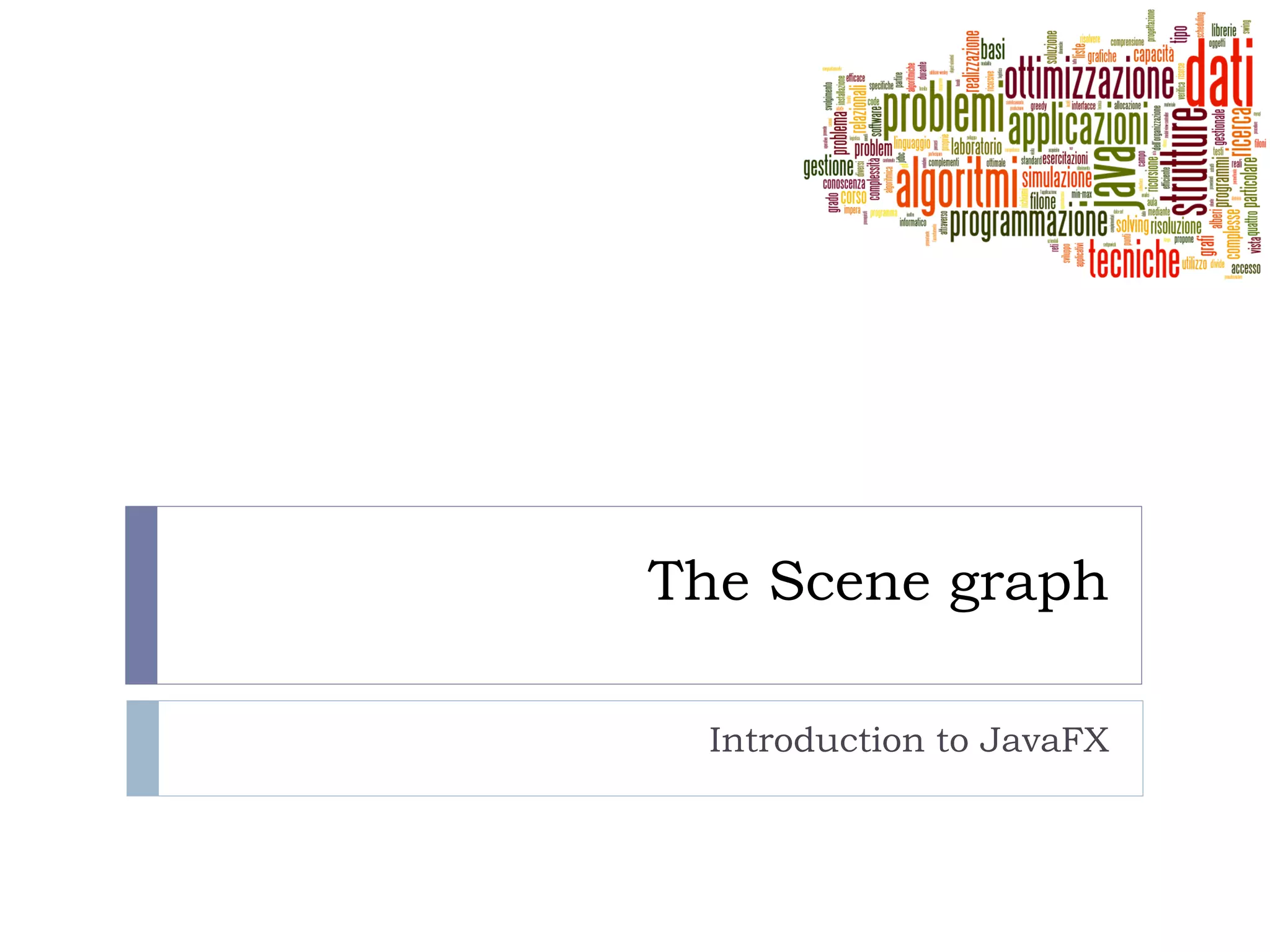Select the subtitle "Introduction to JavaFX"

coord(908,741)
